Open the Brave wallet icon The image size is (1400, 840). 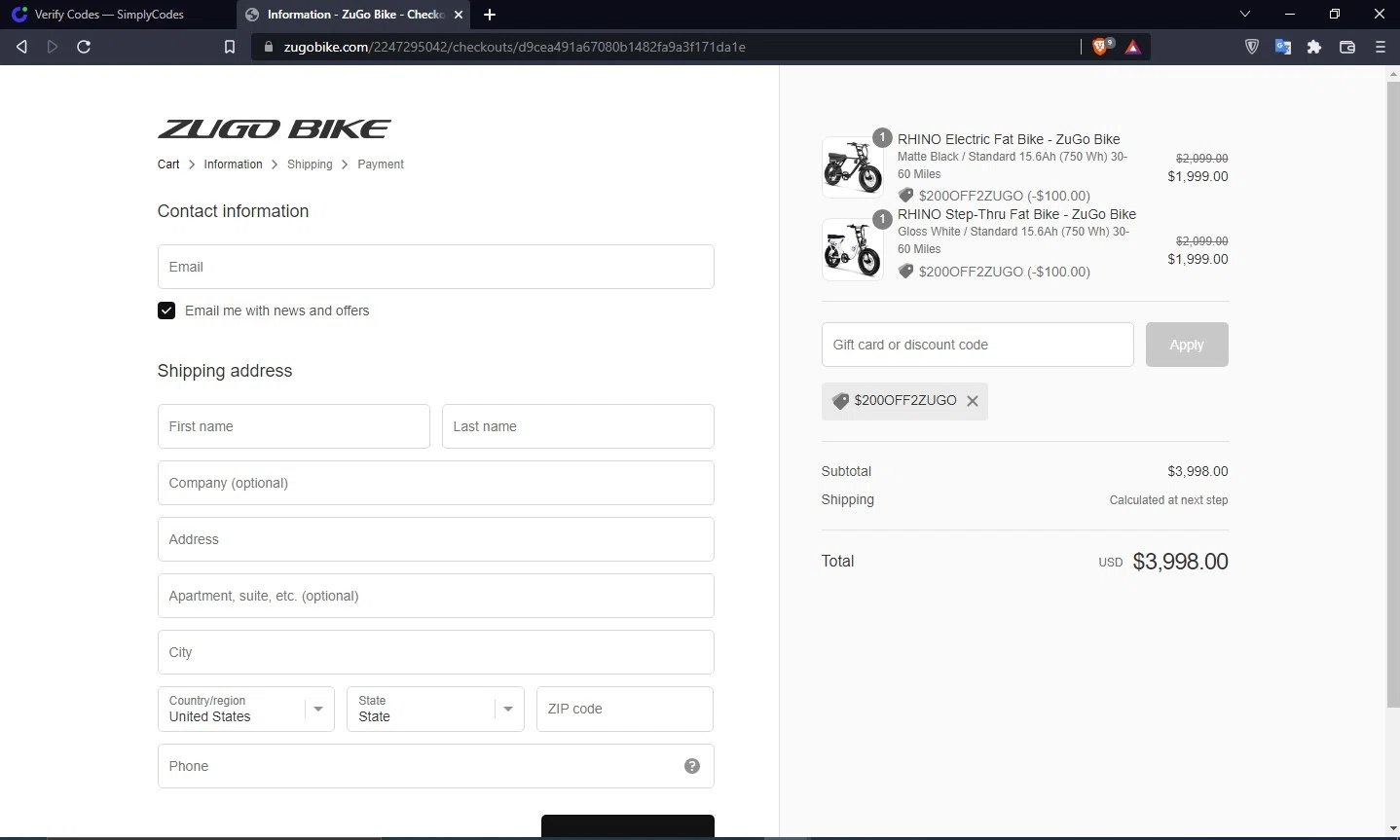point(1347,47)
